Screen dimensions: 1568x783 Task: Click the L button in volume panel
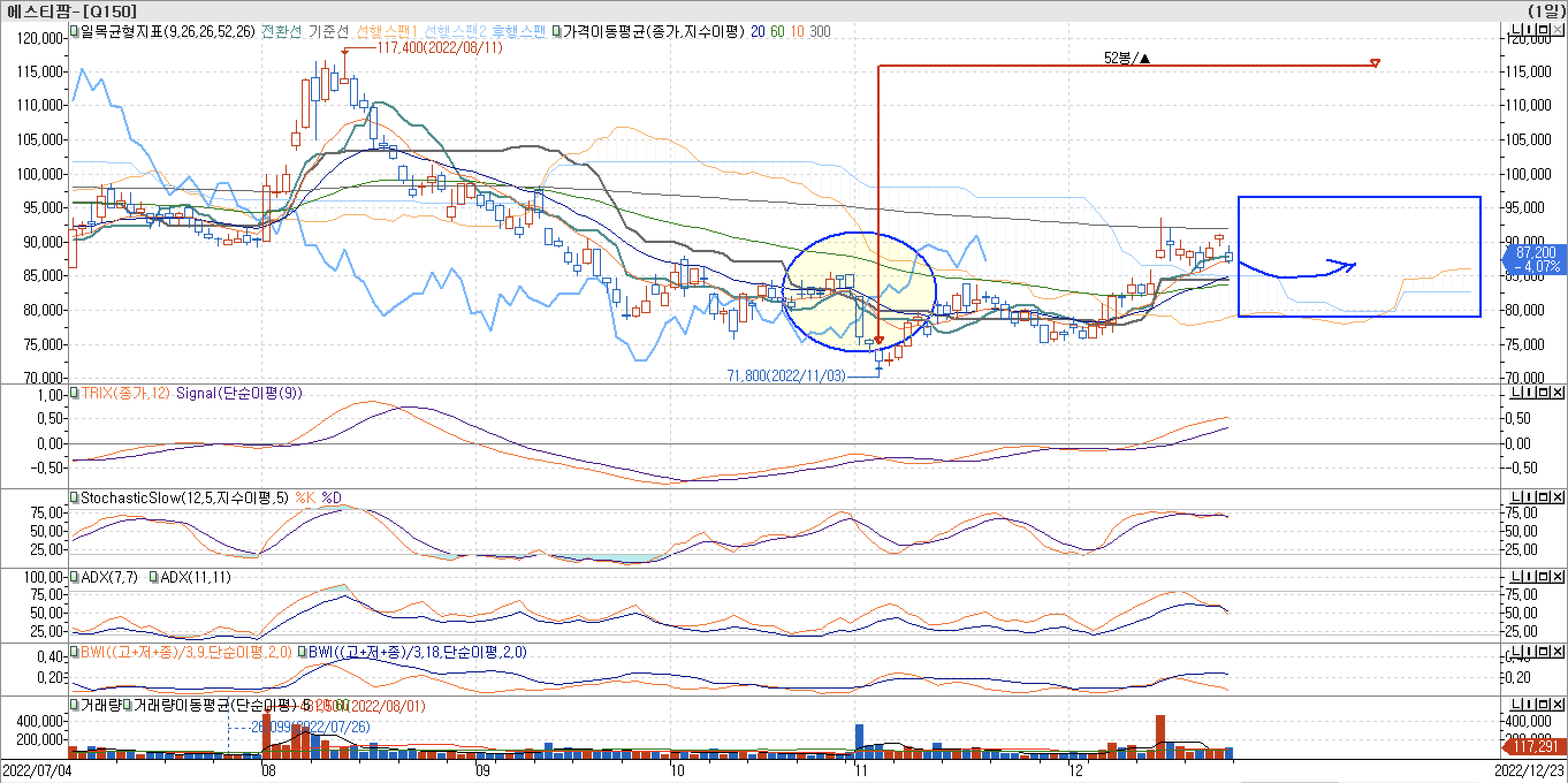pyautogui.click(x=1517, y=705)
